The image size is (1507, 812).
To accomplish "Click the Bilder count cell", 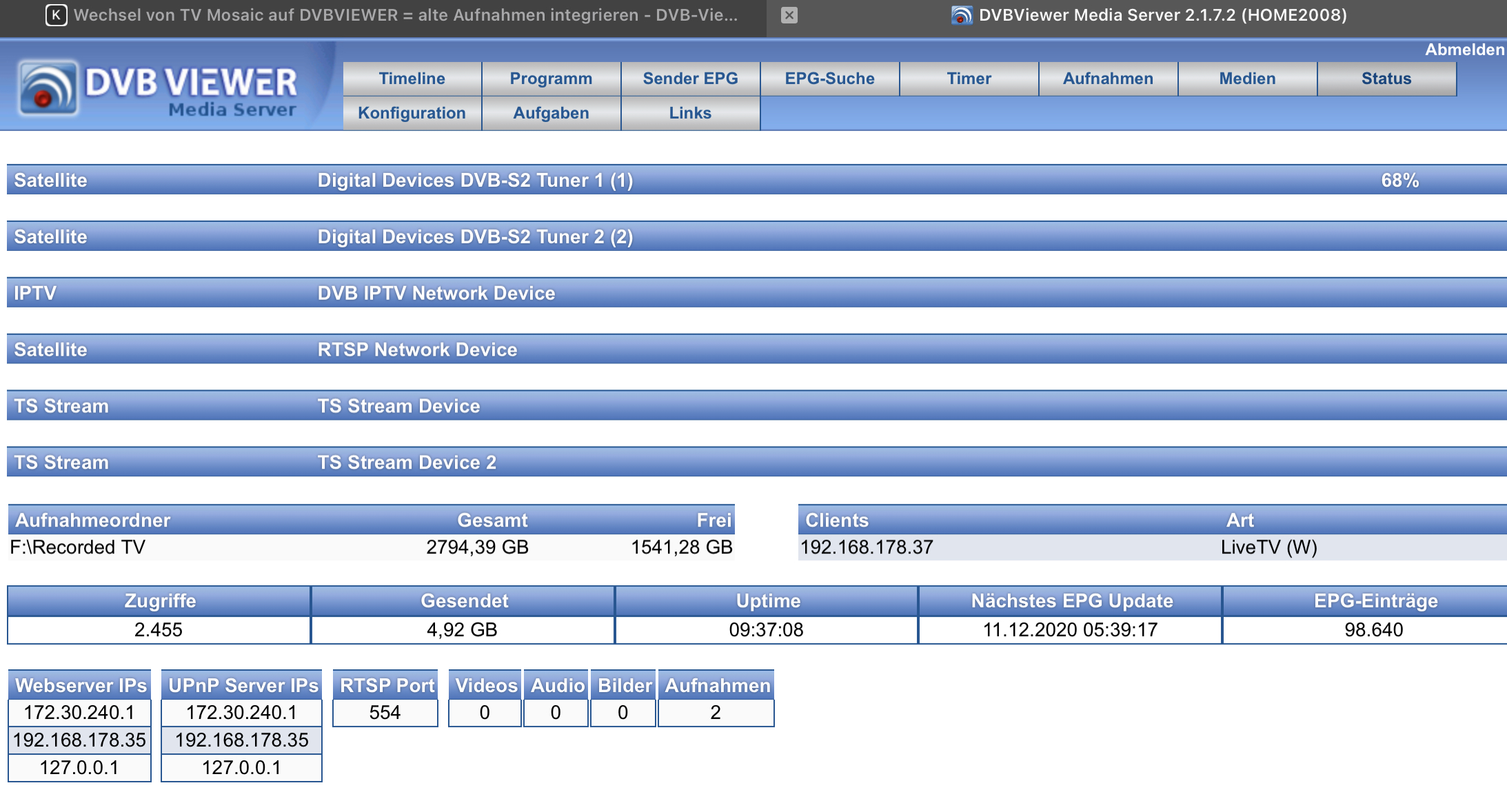I will (623, 713).
